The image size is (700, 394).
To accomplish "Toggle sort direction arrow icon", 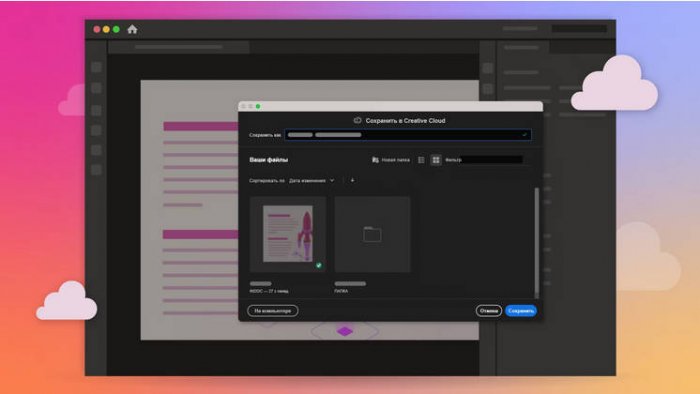I will click(352, 180).
